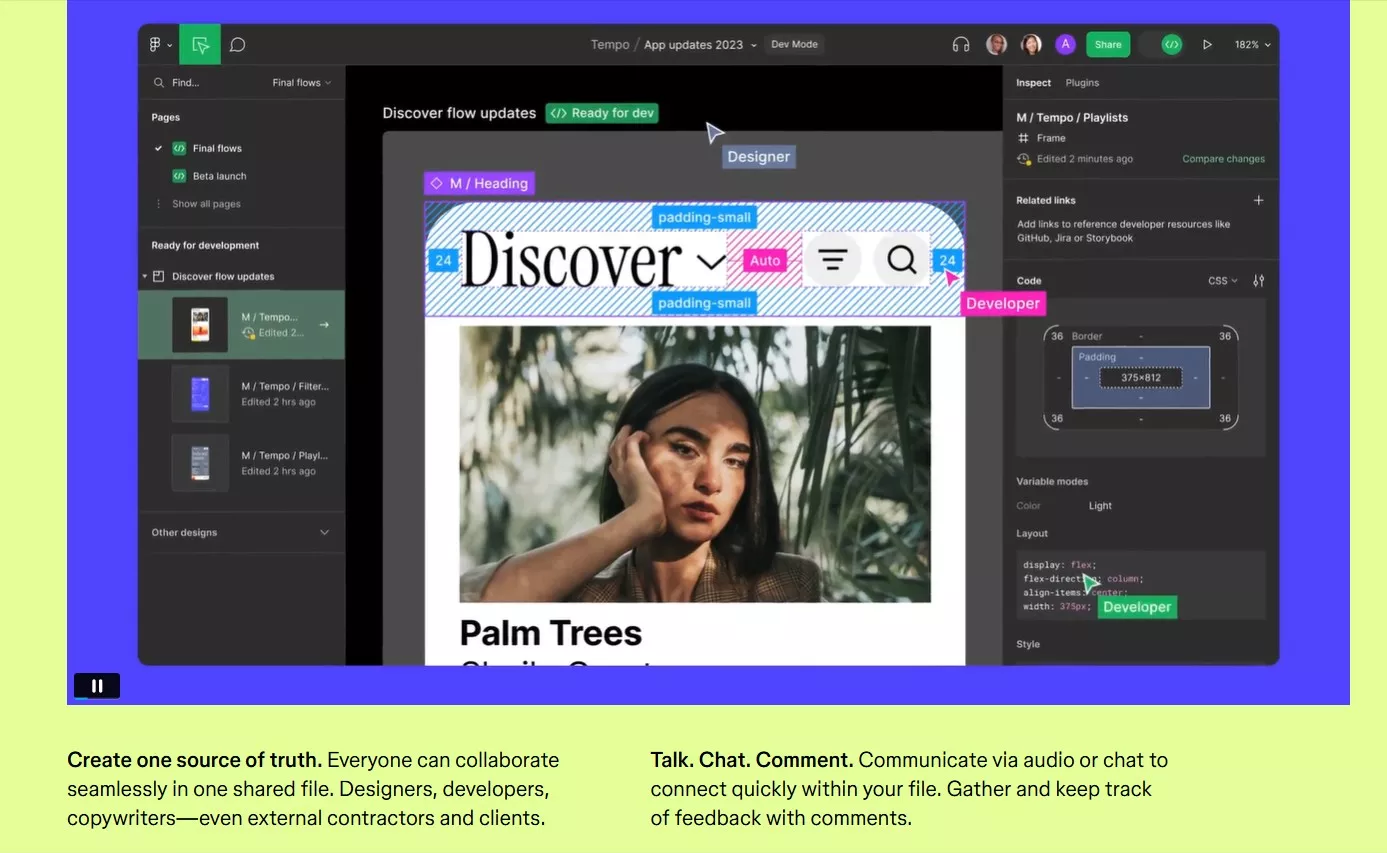Switch to the Plugins tab
1387x853 pixels.
point(1082,83)
